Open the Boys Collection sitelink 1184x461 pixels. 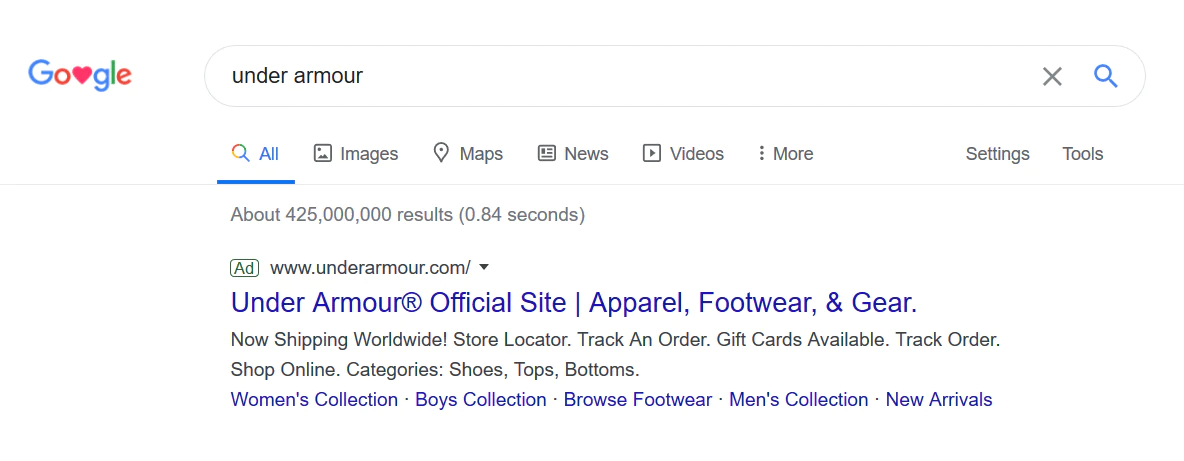pyautogui.click(x=481, y=399)
